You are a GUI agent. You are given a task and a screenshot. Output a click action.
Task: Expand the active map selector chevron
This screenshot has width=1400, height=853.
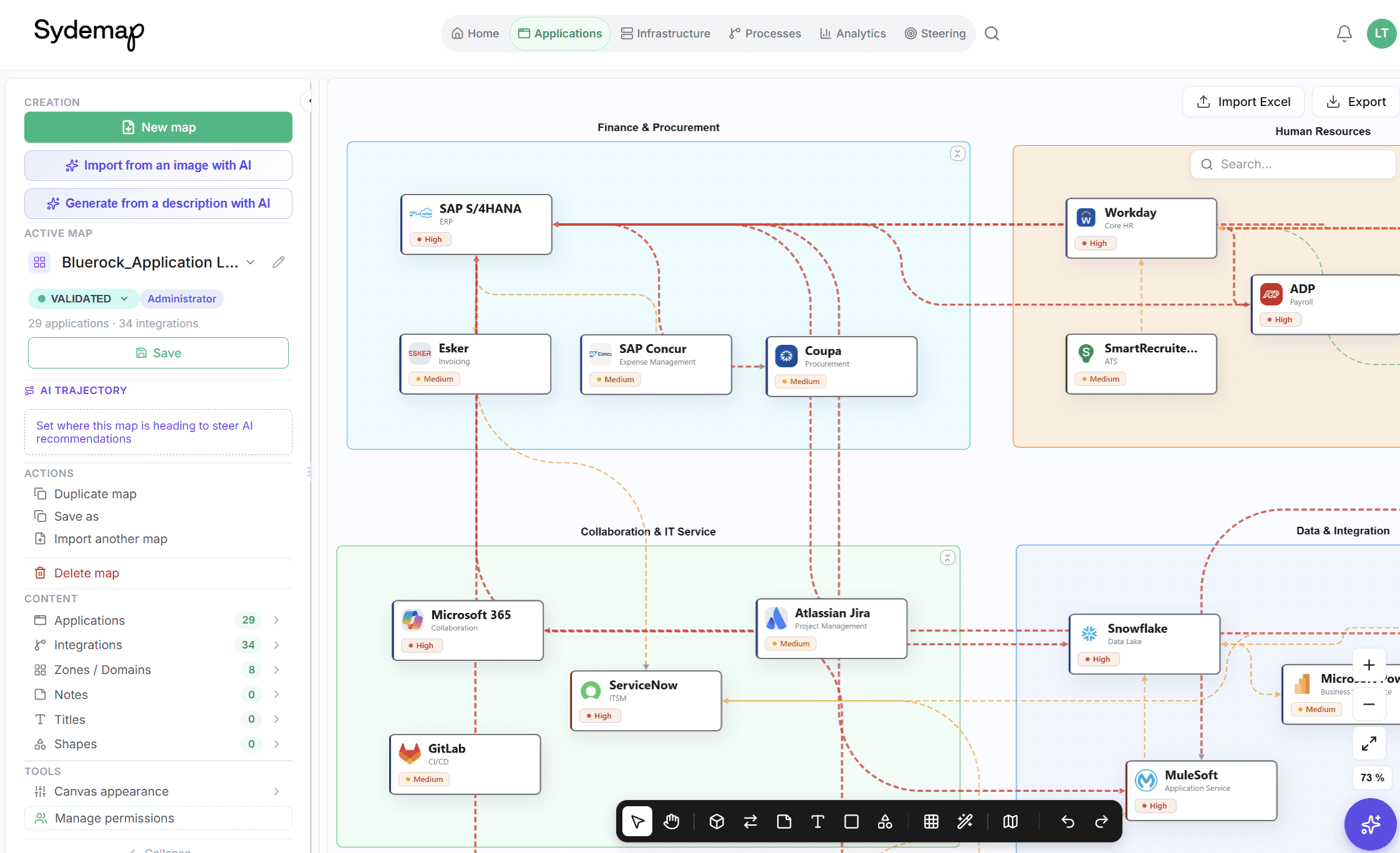(x=251, y=263)
